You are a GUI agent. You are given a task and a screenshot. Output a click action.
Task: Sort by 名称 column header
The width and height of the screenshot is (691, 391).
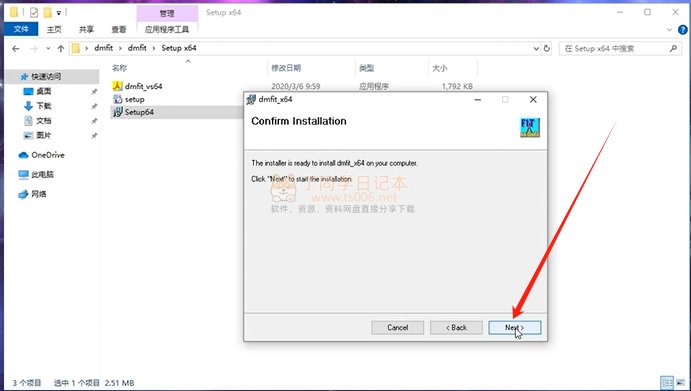(119, 68)
